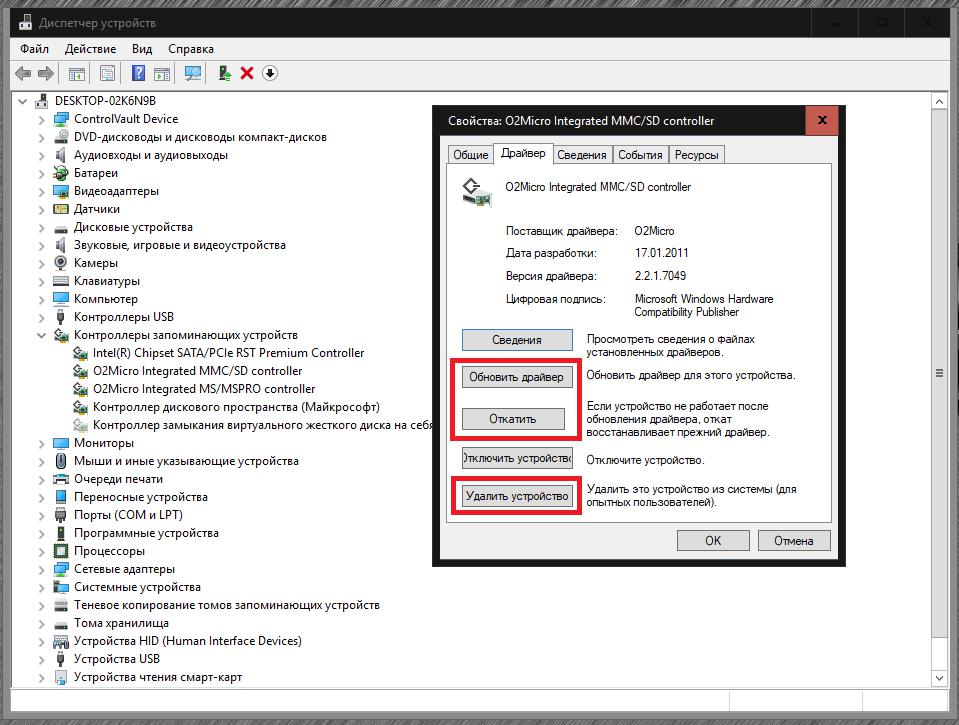Switch to the Общие tab

tap(470, 155)
